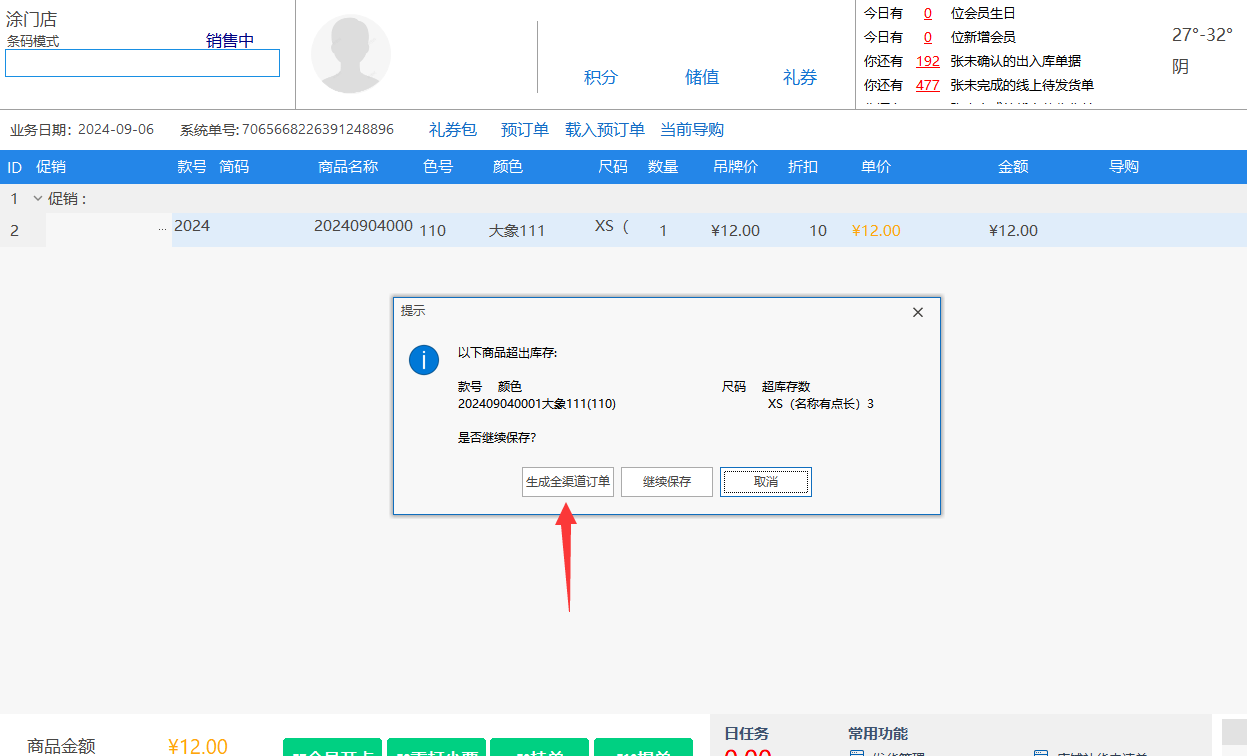This screenshot has width=1247, height=756.
Task: Click the 色号 column header
Action: pyautogui.click(x=438, y=167)
